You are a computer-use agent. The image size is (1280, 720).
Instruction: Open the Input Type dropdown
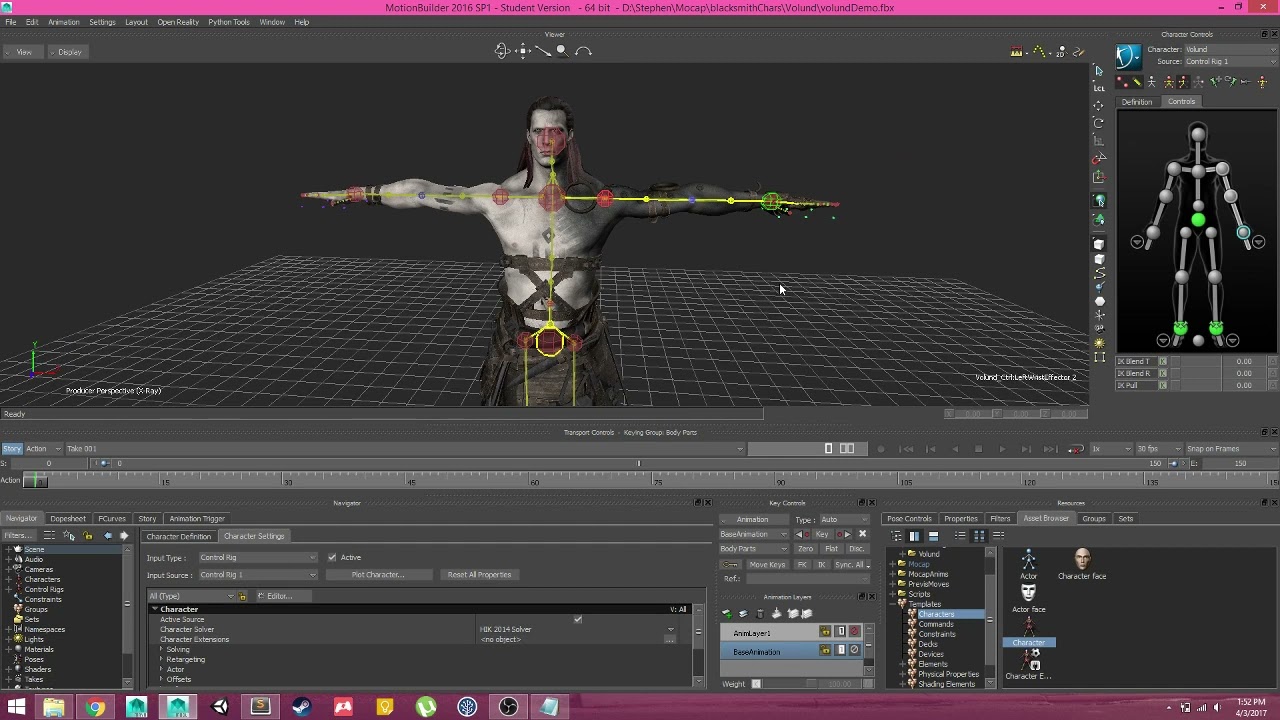(x=257, y=557)
